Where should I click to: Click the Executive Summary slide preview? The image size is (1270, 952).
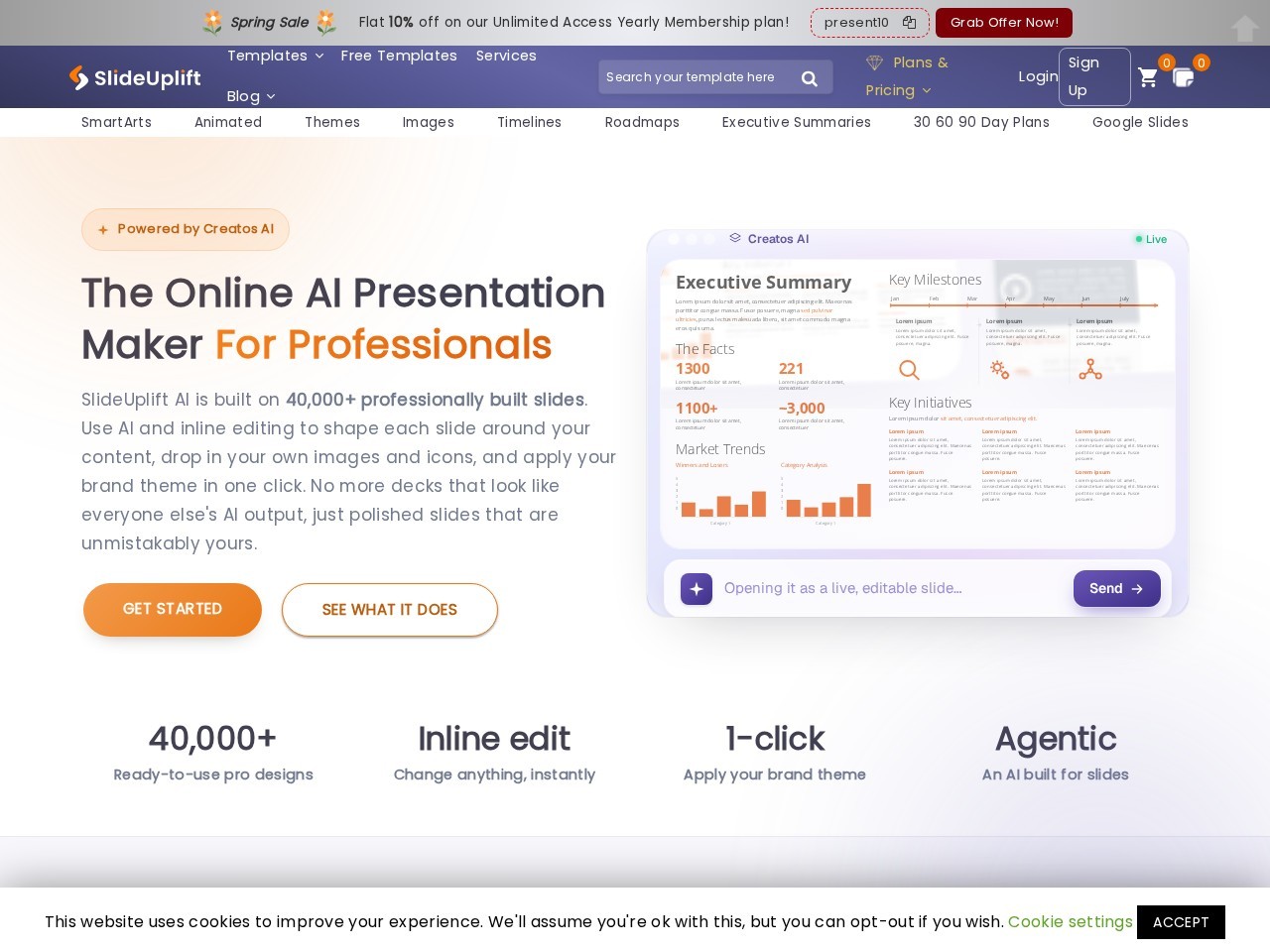(918, 404)
